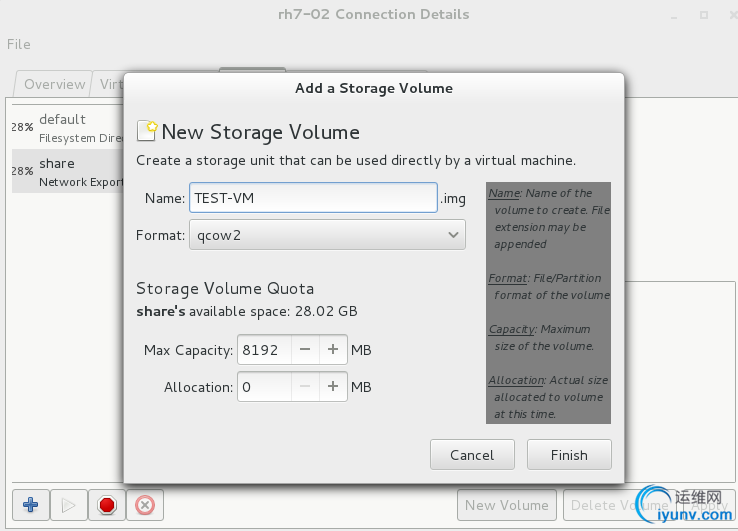Open the File menu
Image resolution: width=738 pixels, height=531 pixels.
point(19,44)
